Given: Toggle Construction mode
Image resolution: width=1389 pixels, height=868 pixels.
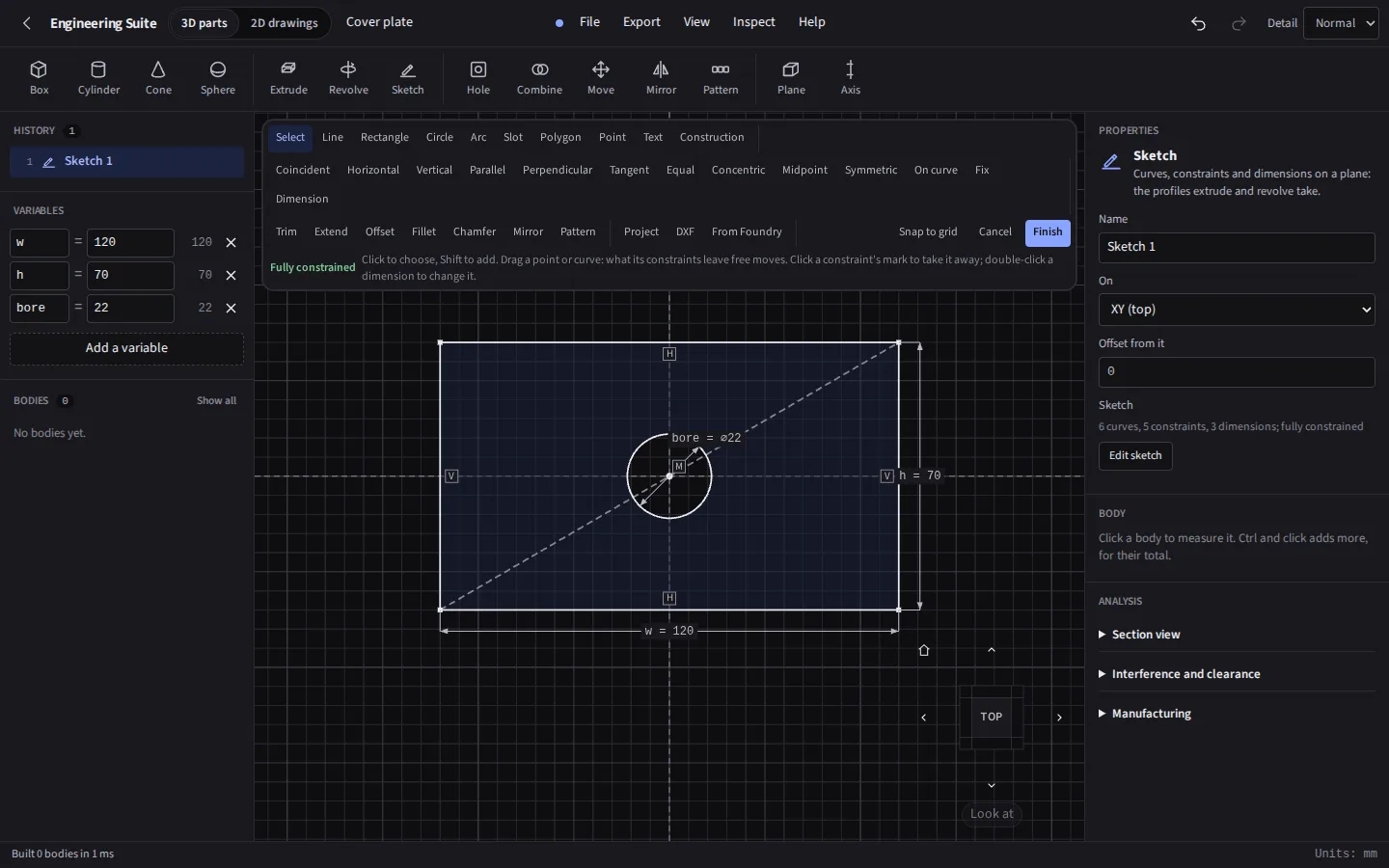Looking at the screenshot, I should coord(712,137).
